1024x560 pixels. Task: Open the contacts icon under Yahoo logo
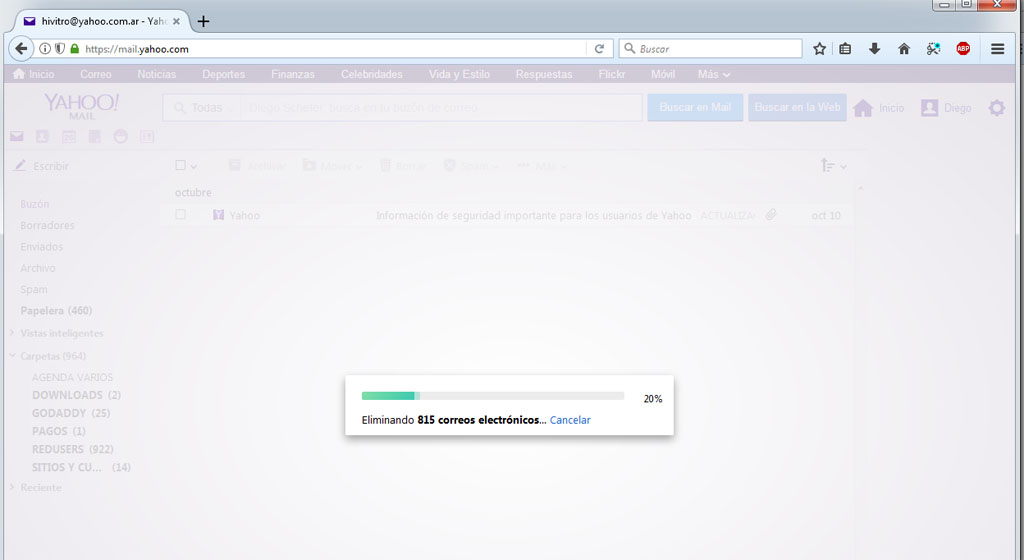(42, 136)
